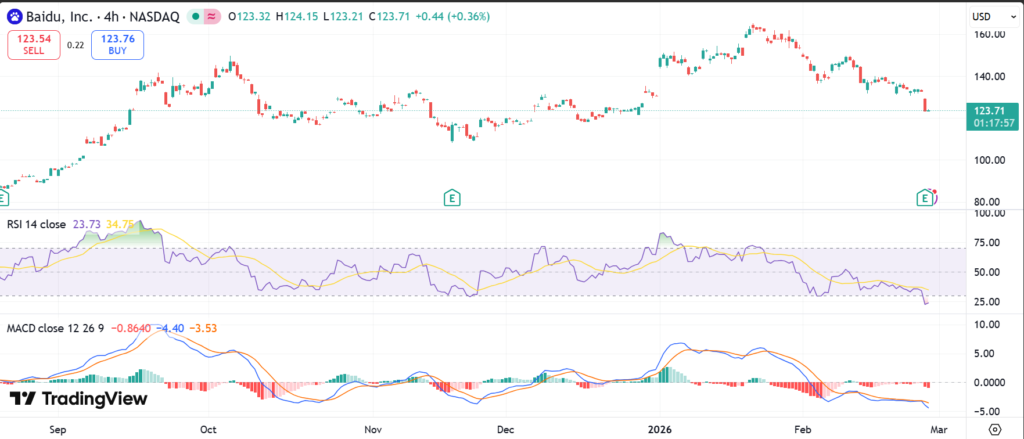Click the Oct label on time axis
Image resolution: width=1024 pixels, height=439 pixels.
(210, 428)
